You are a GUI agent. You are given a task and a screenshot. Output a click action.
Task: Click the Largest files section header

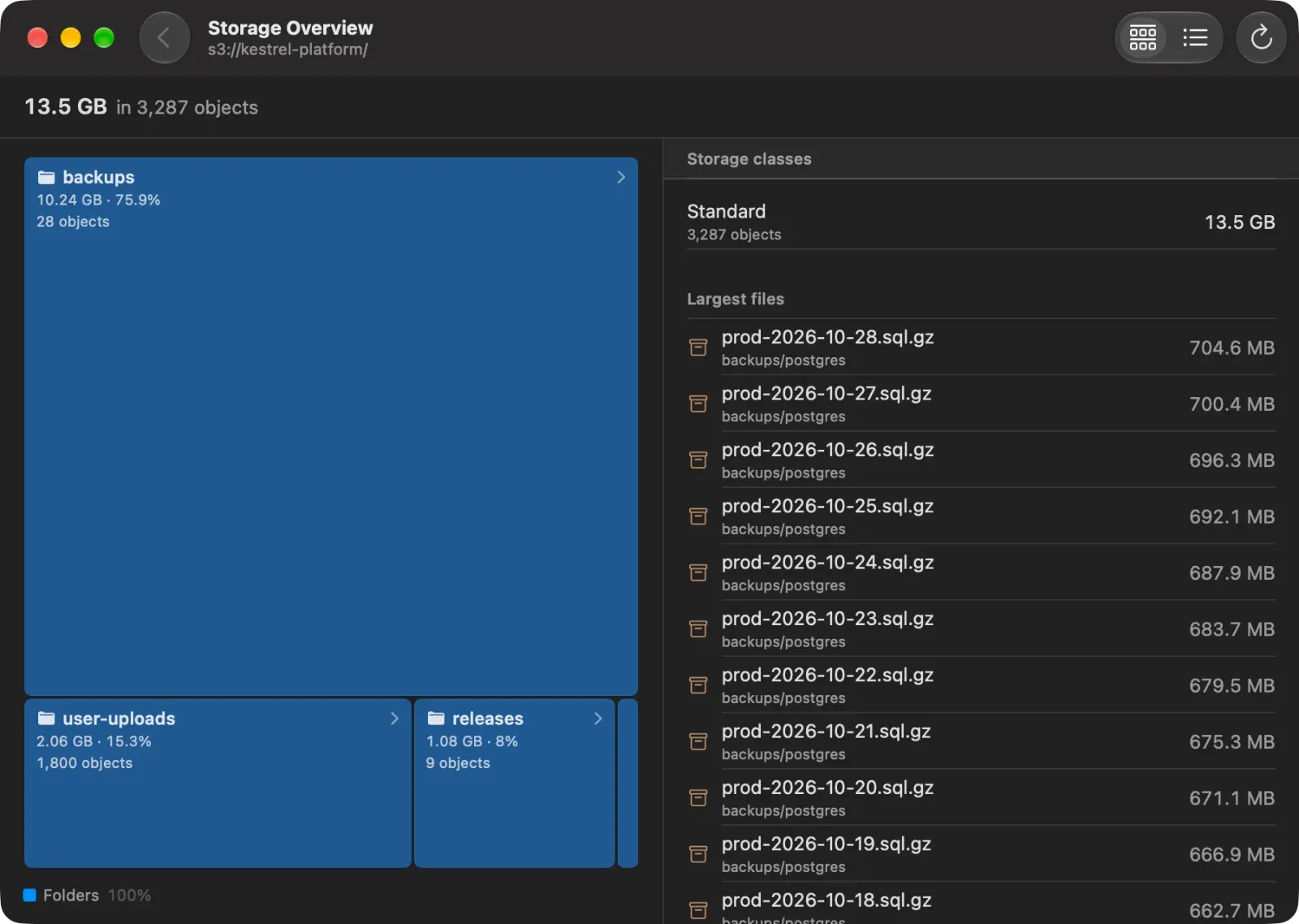pos(736,299)
